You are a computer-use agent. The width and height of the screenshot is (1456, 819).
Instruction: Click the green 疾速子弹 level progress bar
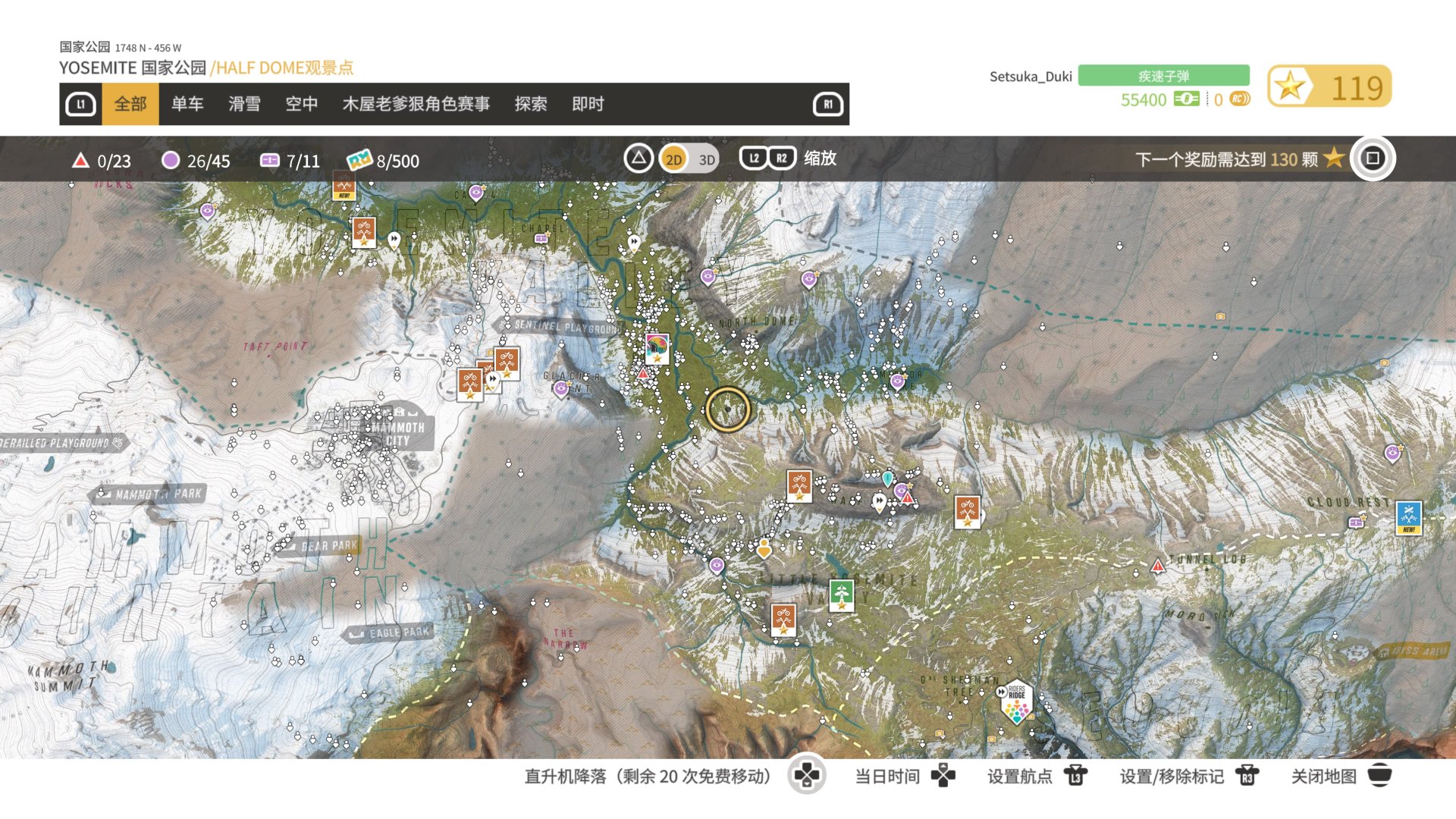pyautogui.click(x=1163, y=76)
